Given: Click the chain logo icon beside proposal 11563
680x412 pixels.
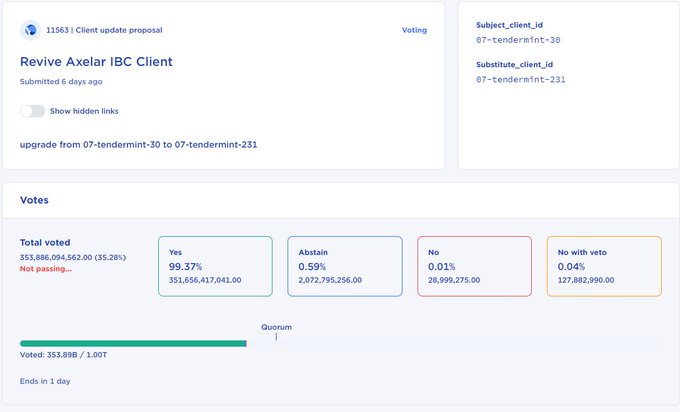Looking at the screenshot, I should point(30,30).
